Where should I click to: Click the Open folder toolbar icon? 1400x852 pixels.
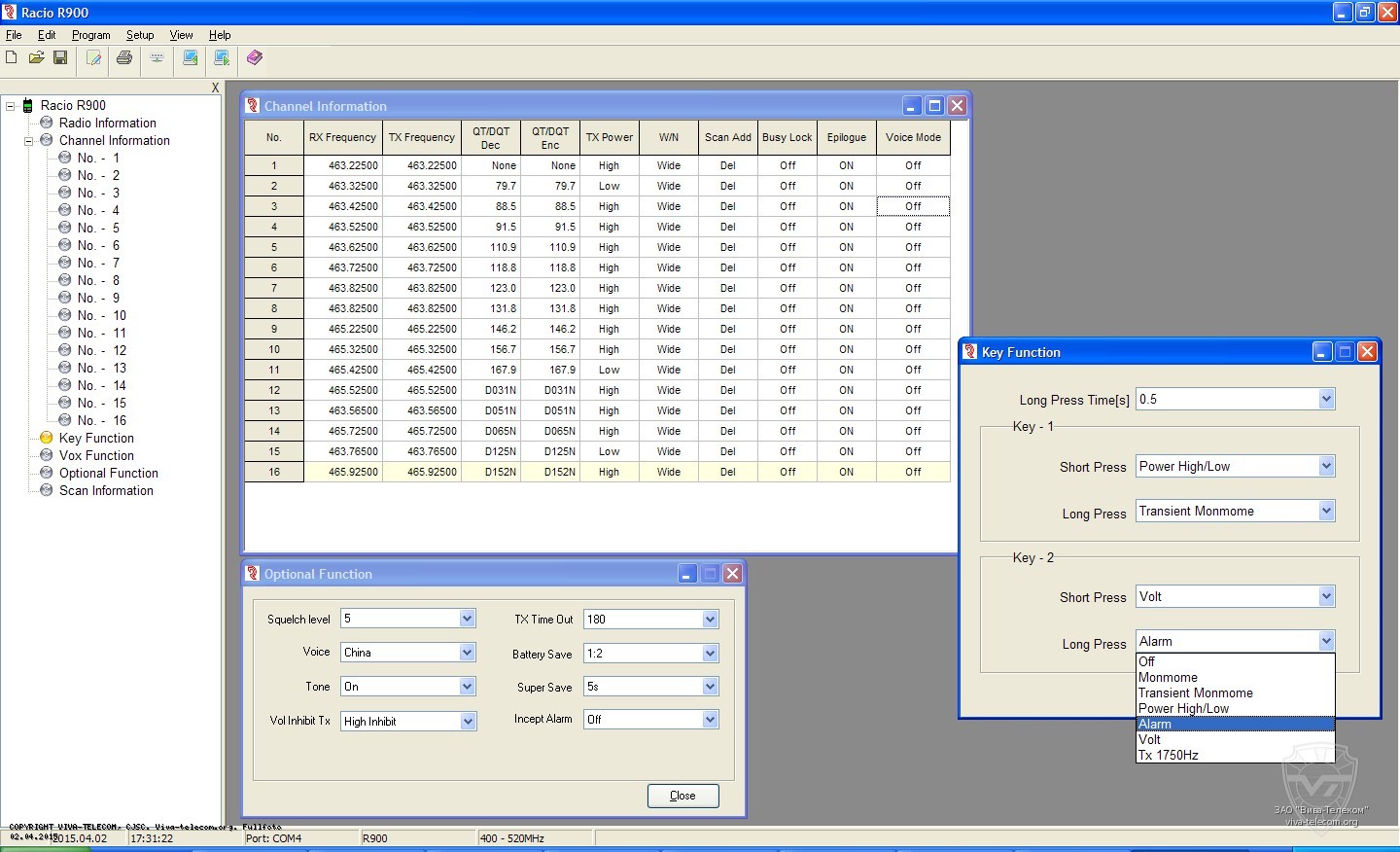click(x=36, y=58)
